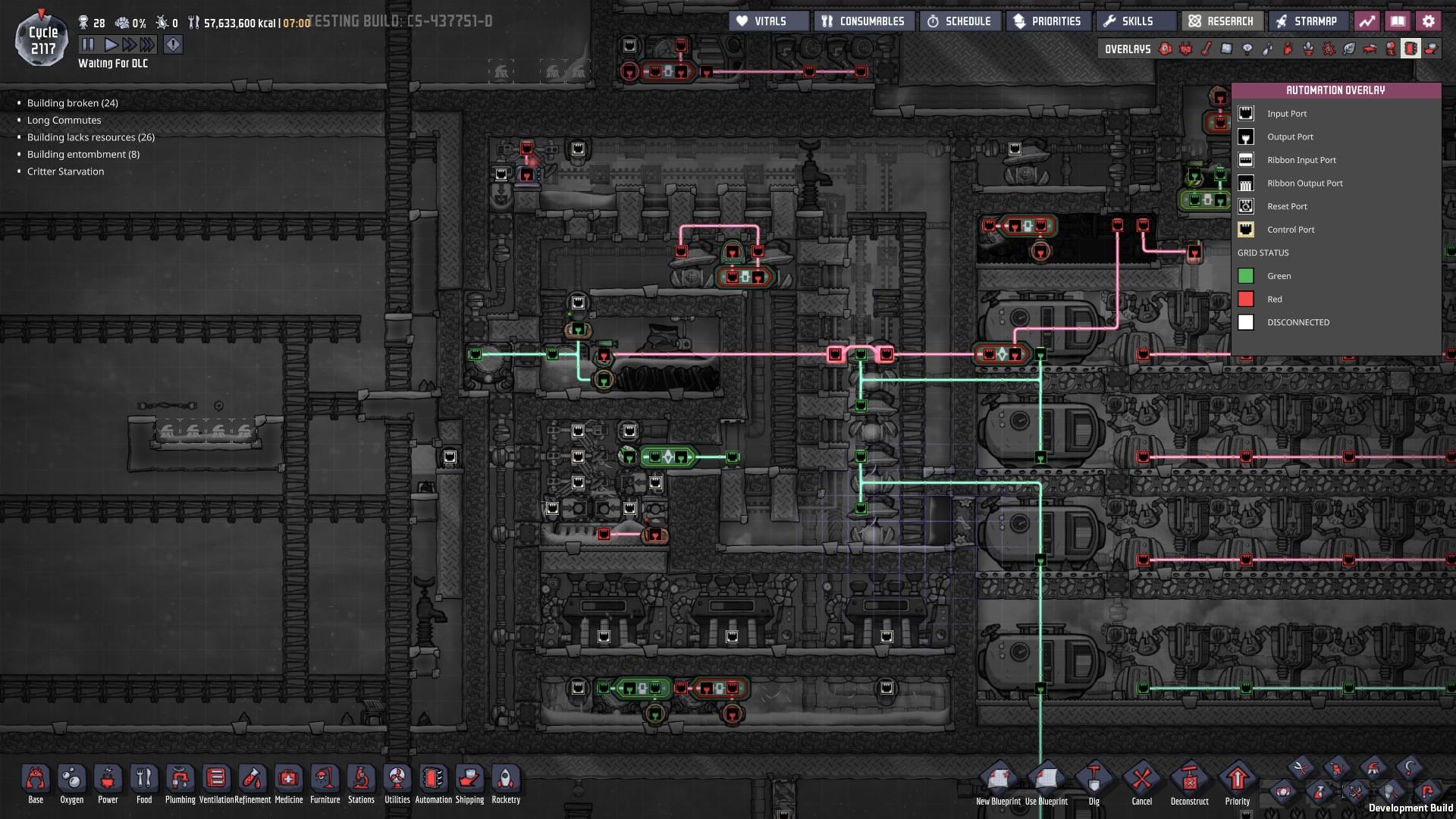Open the settings gear menu

tap(1429, 21)
